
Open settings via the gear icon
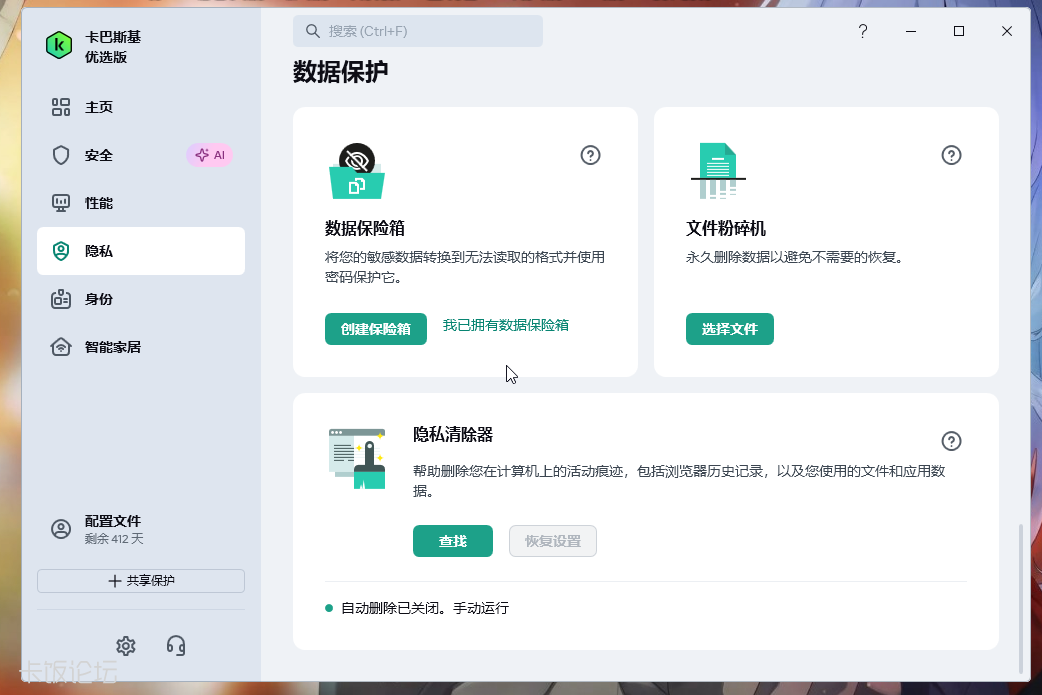[126, 646]
